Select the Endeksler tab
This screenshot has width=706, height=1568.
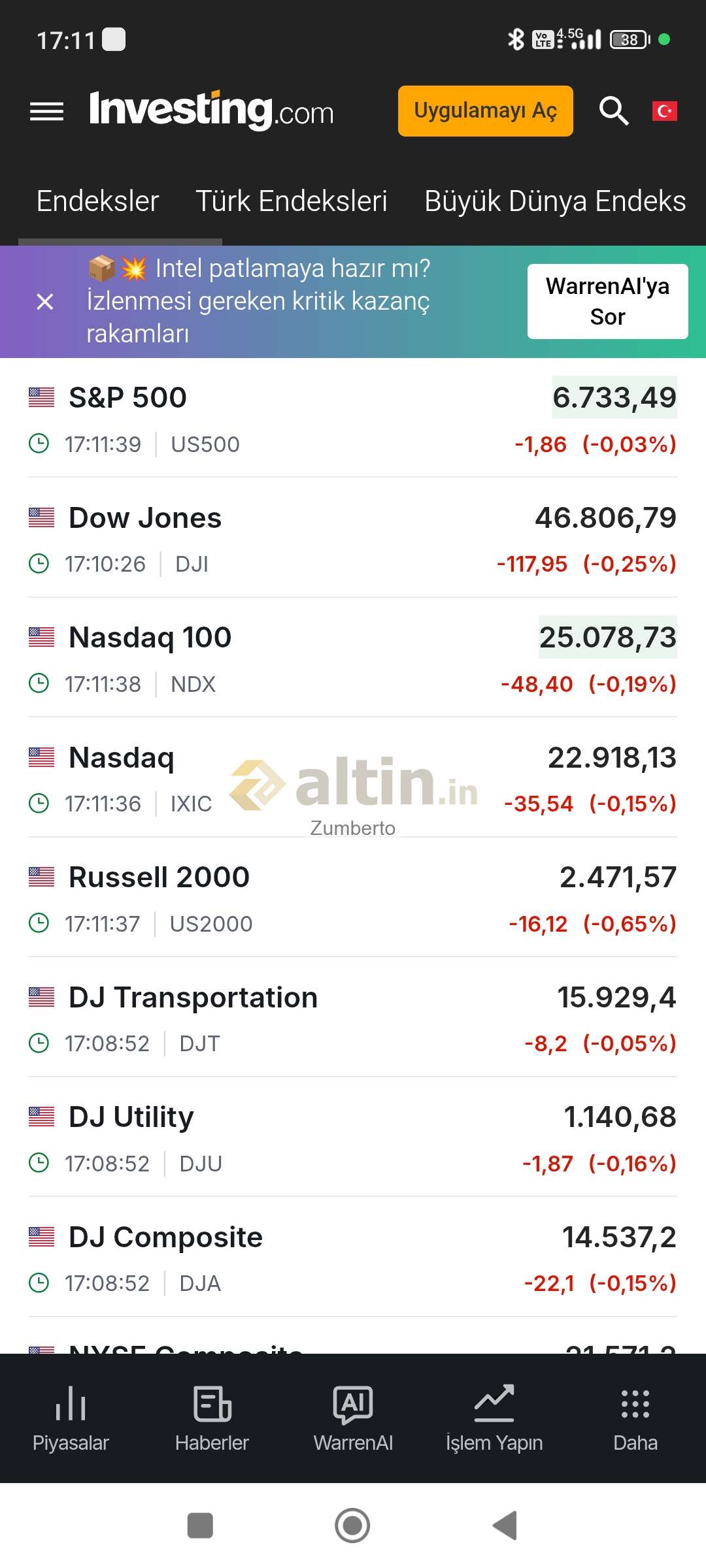click(x=98, y=201)
